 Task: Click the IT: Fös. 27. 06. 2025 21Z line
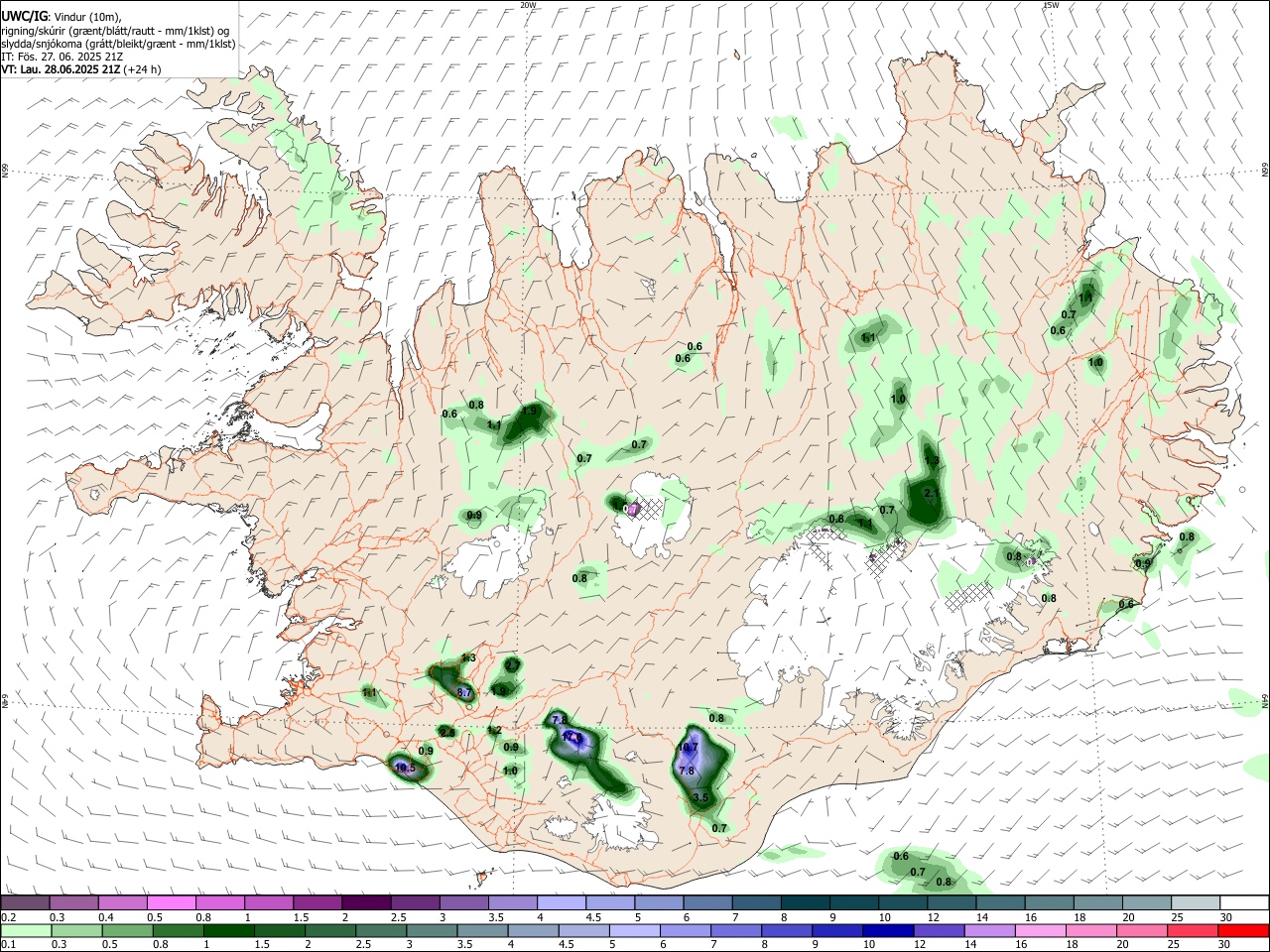click(x=62, y=57)
